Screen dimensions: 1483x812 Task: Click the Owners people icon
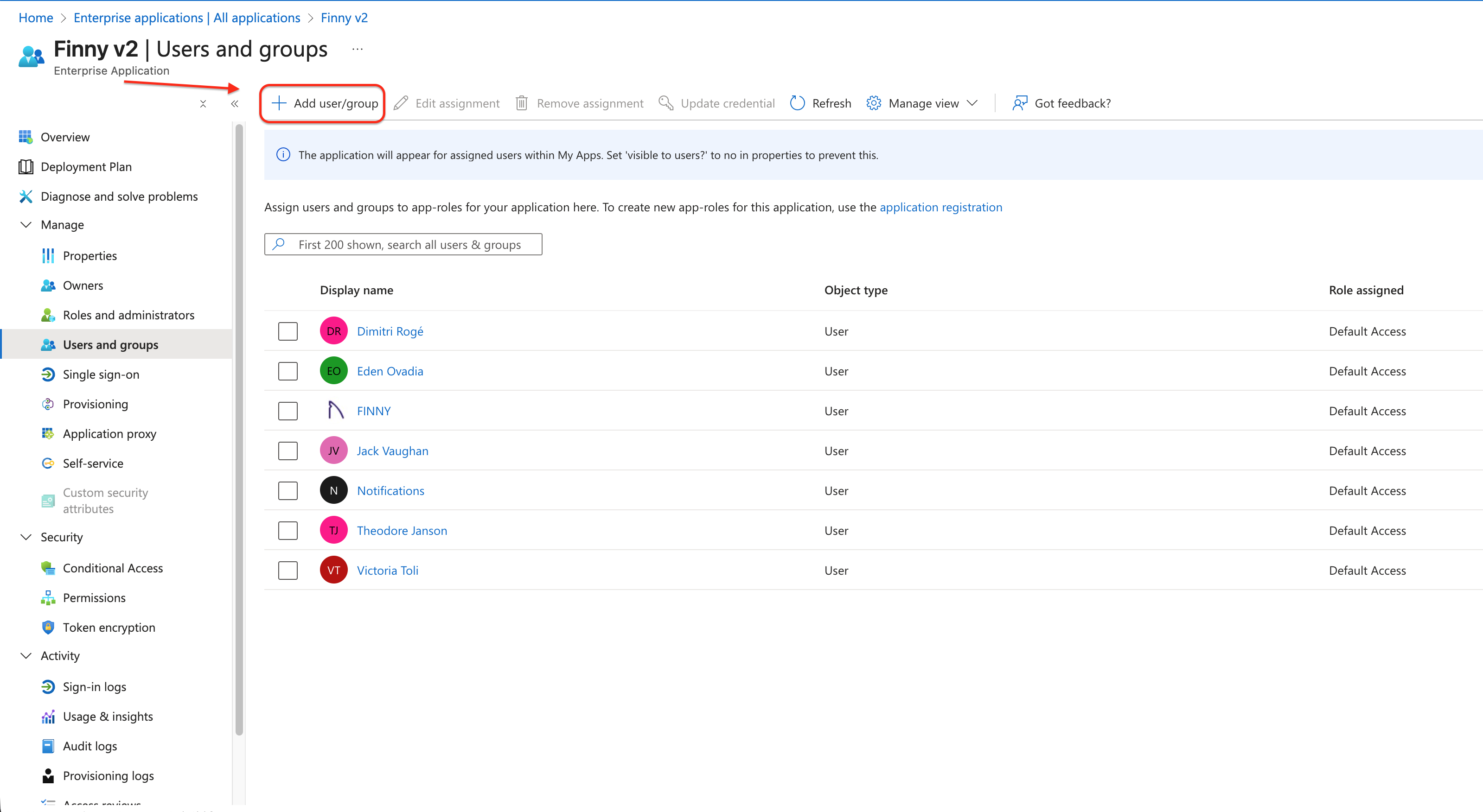point(48,285)
